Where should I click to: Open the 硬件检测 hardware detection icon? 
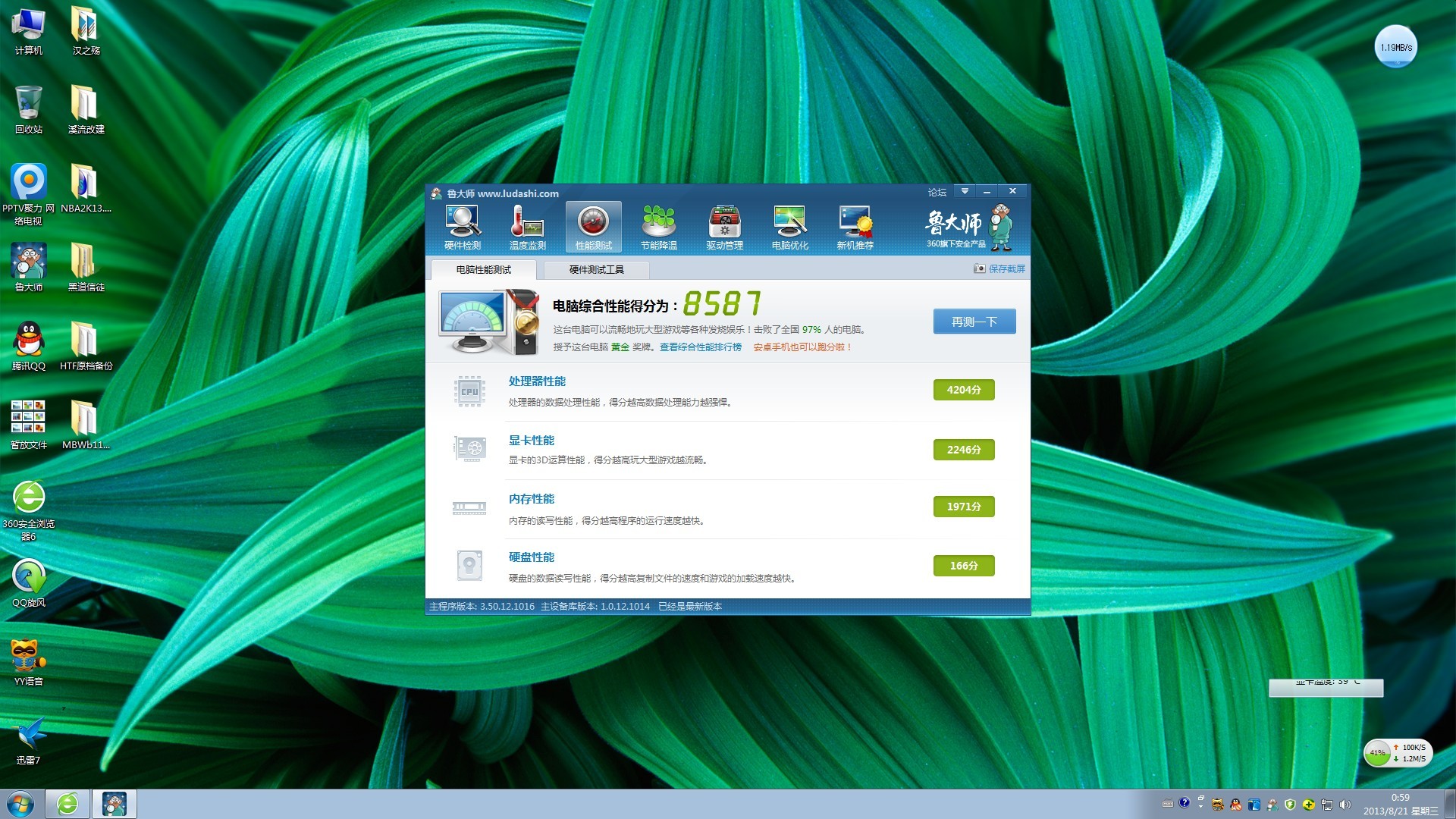(463, 227)
